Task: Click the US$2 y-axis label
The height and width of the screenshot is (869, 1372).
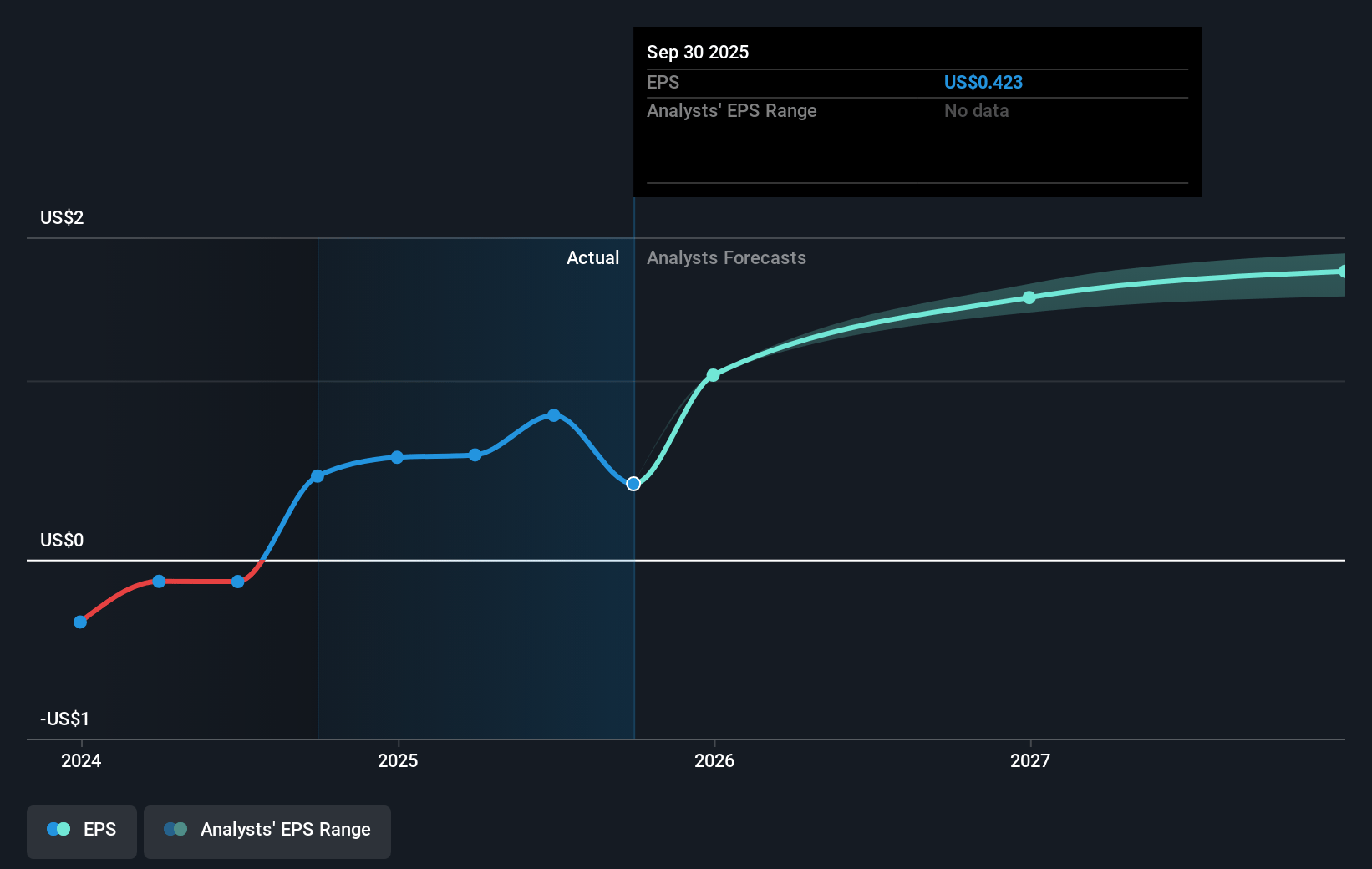Action: [x=62, y=218]
